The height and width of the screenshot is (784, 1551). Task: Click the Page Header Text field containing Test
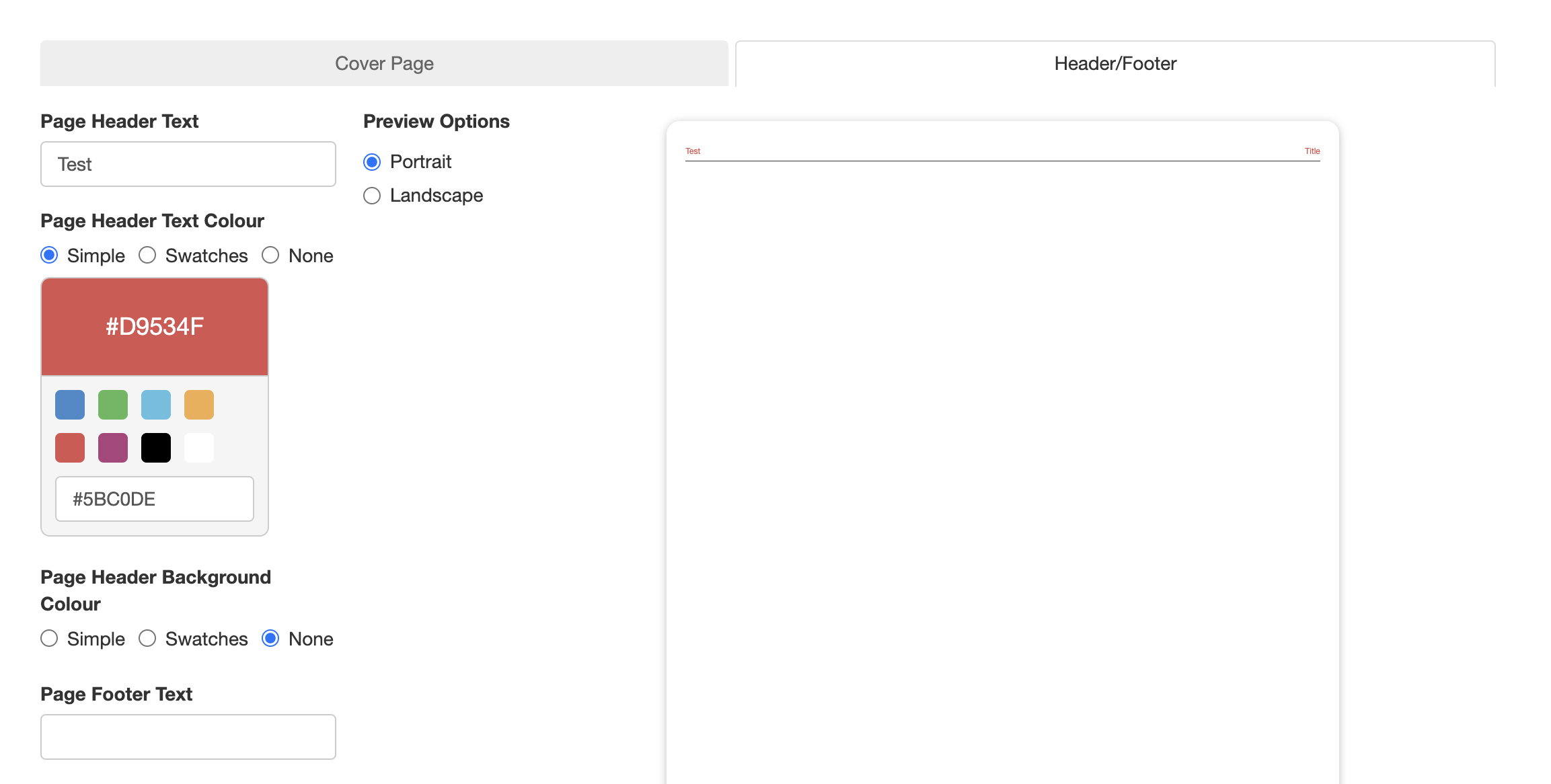188,163
